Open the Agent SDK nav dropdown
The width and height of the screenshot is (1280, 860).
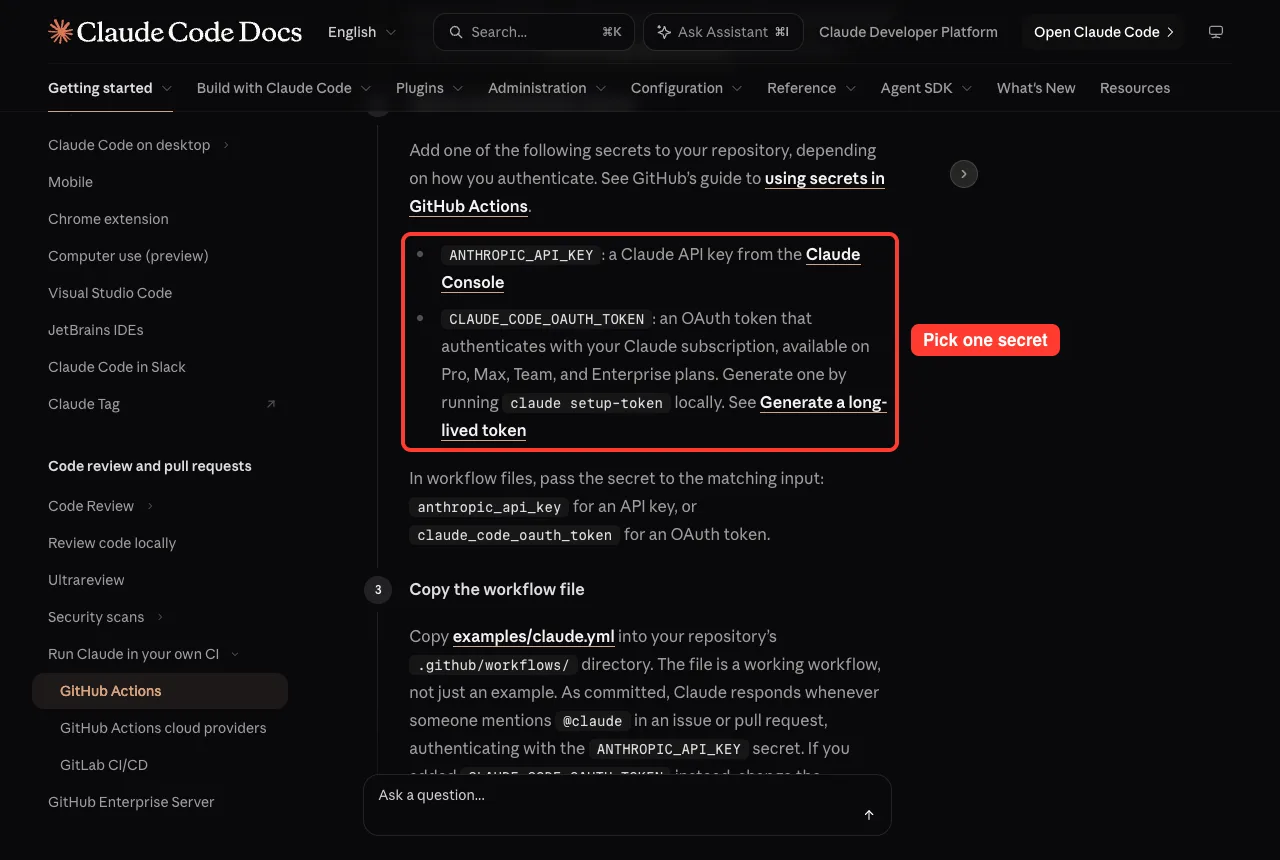click(x=927, y=88)
